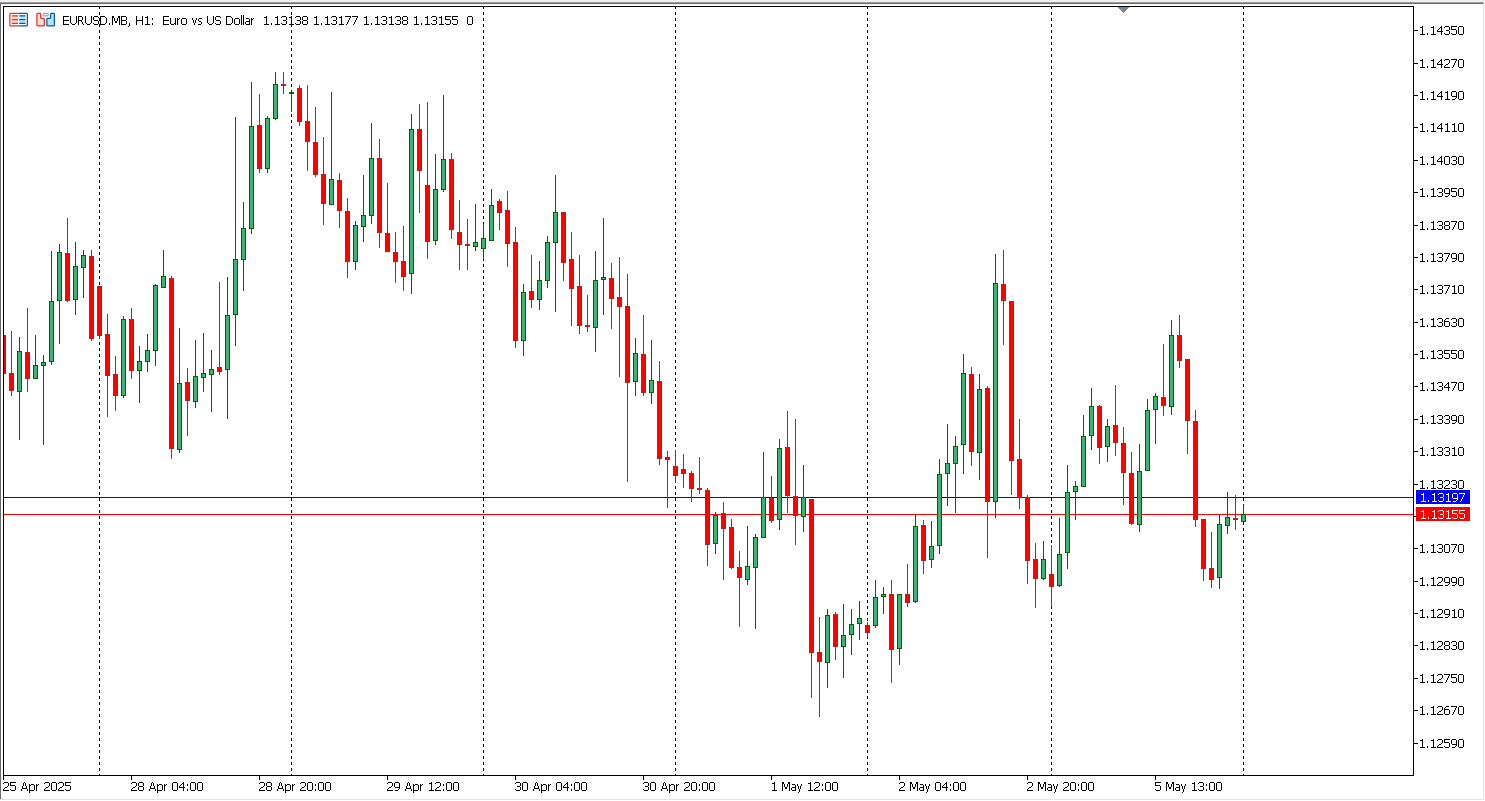This screenshot has height=801, width=1485.
Task: Click the 1.13390 price scale label
Action: [1444, 419]
